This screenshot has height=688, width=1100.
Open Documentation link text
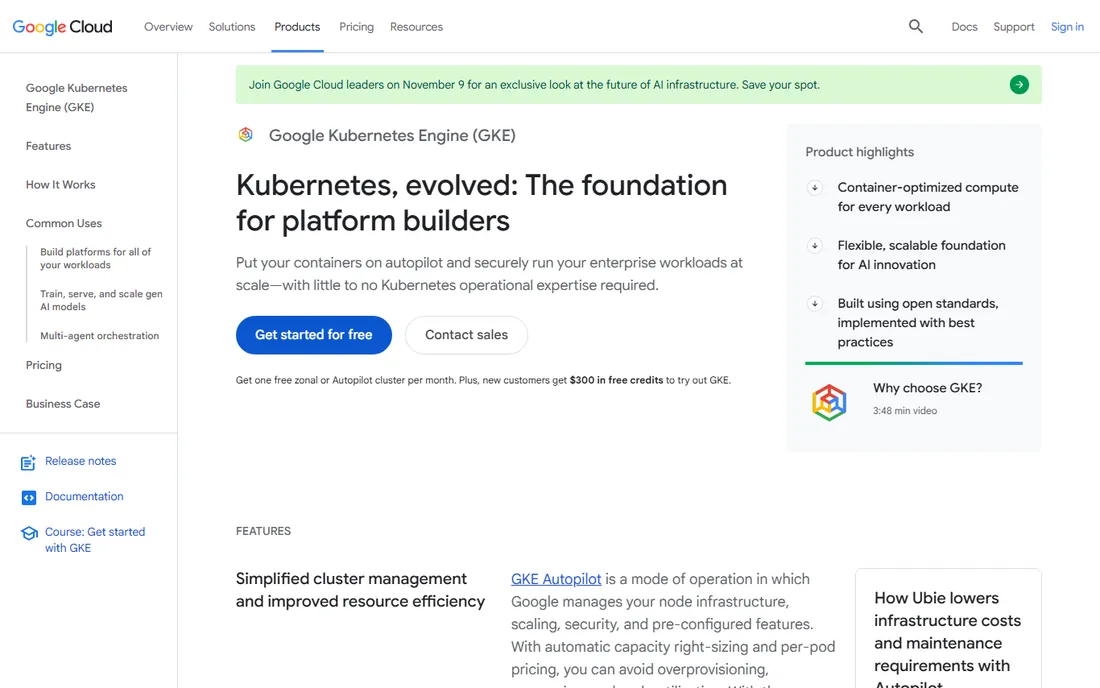tap(84, 496)
